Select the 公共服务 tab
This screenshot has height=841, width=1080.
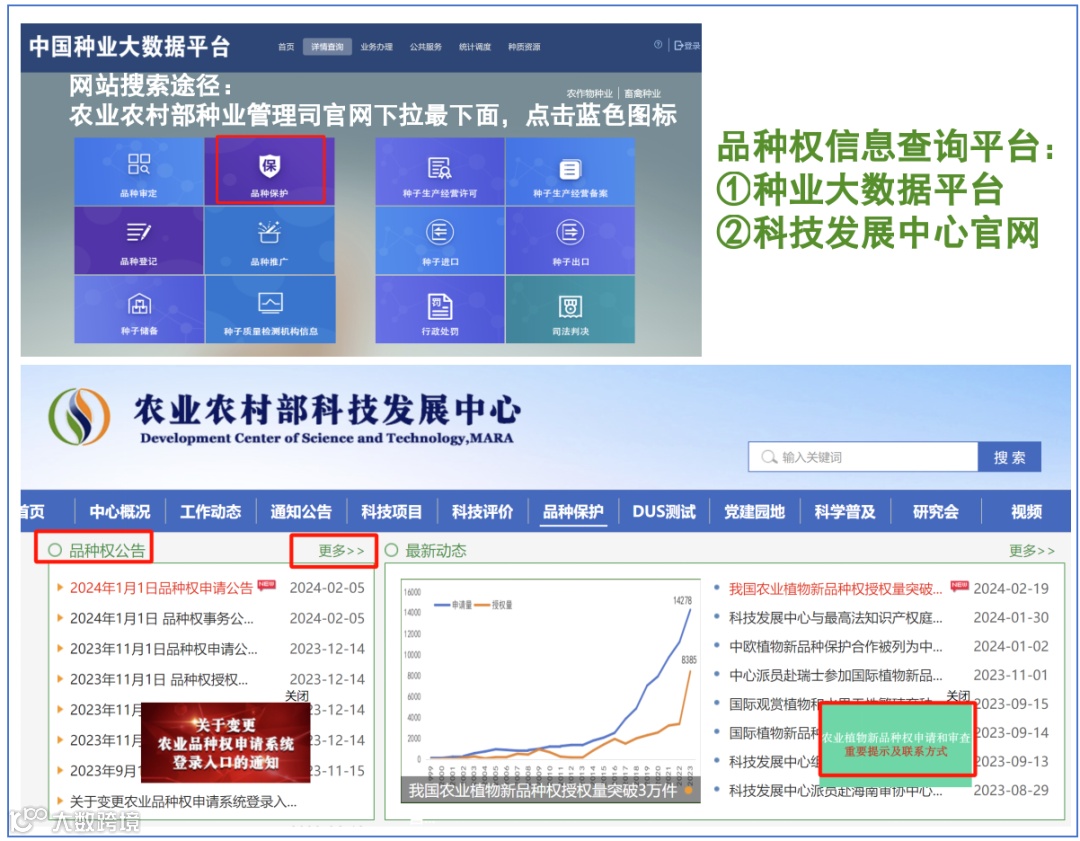pyautogui.click(x=426, y=47)
